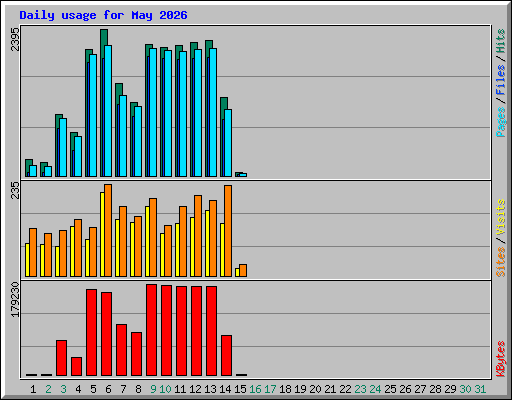This screenshot has width=512, height=400.
Task: Click day label 8 on the axis
Action: coord(138,389)
